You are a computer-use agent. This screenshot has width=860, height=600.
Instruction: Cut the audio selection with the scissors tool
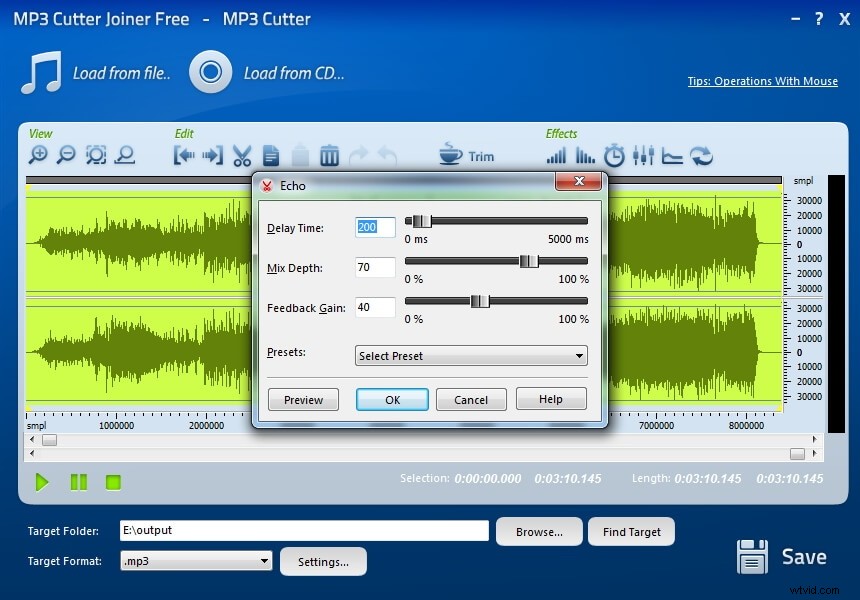click(x=242, y=155)
